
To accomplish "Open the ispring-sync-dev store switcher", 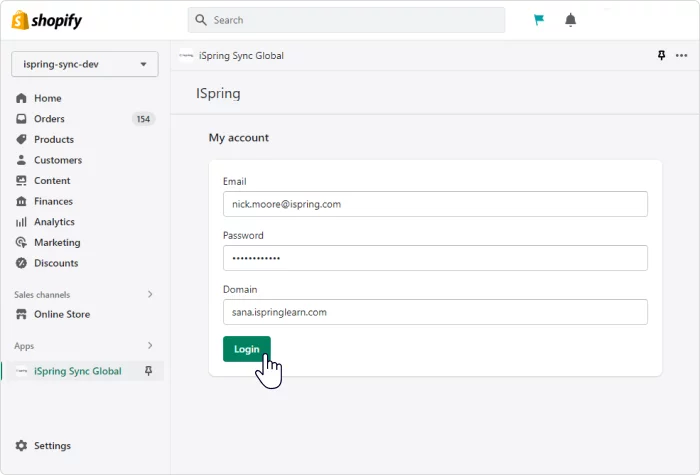I will point(85,64).
